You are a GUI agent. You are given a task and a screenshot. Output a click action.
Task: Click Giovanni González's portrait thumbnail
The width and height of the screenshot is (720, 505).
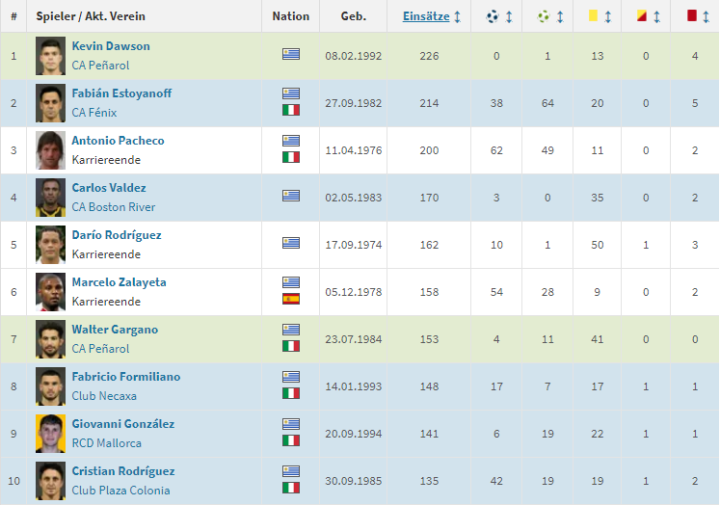tap(50, 433)
